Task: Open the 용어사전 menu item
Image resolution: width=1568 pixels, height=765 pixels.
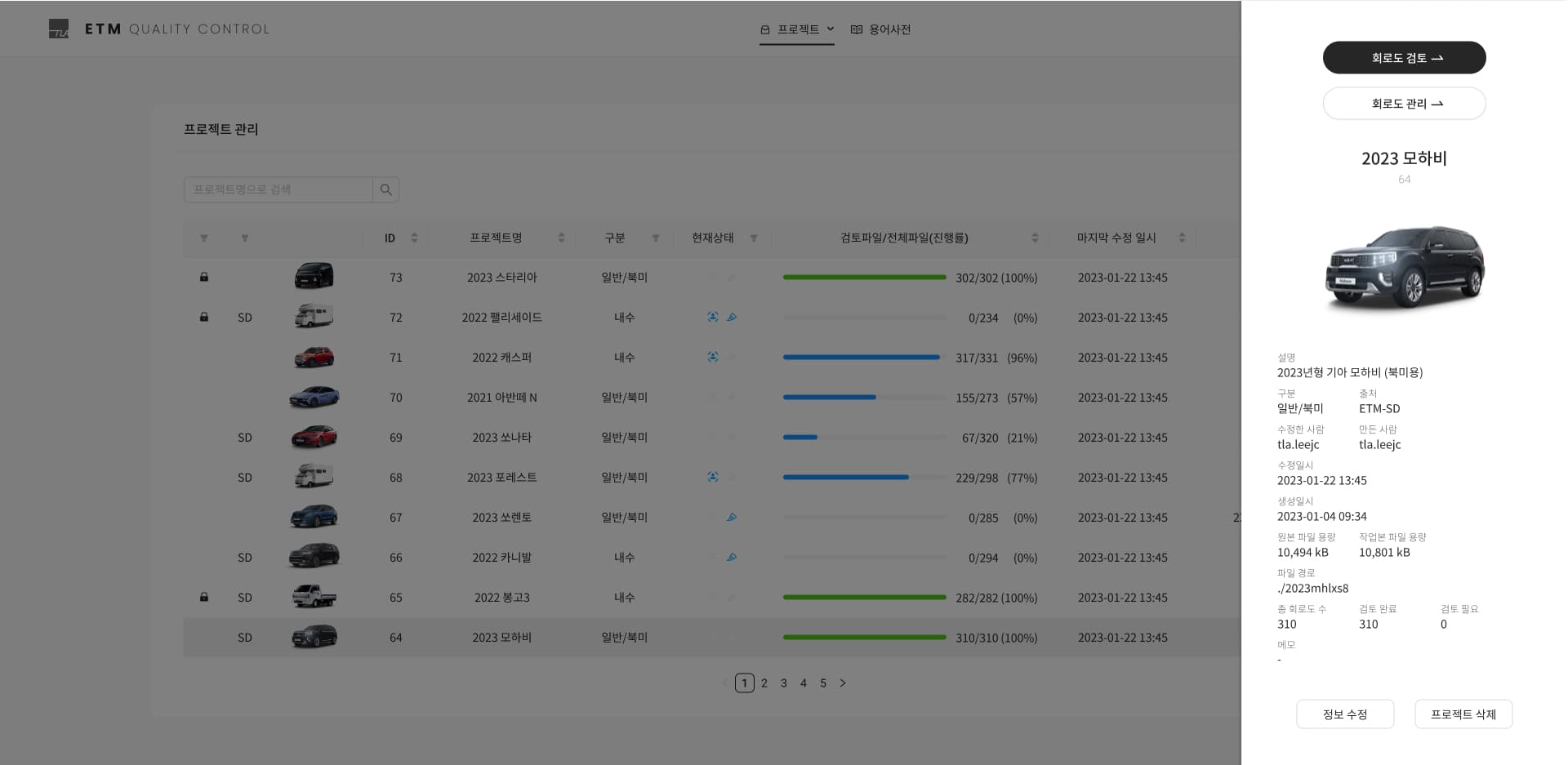Action: coord(880,29)
